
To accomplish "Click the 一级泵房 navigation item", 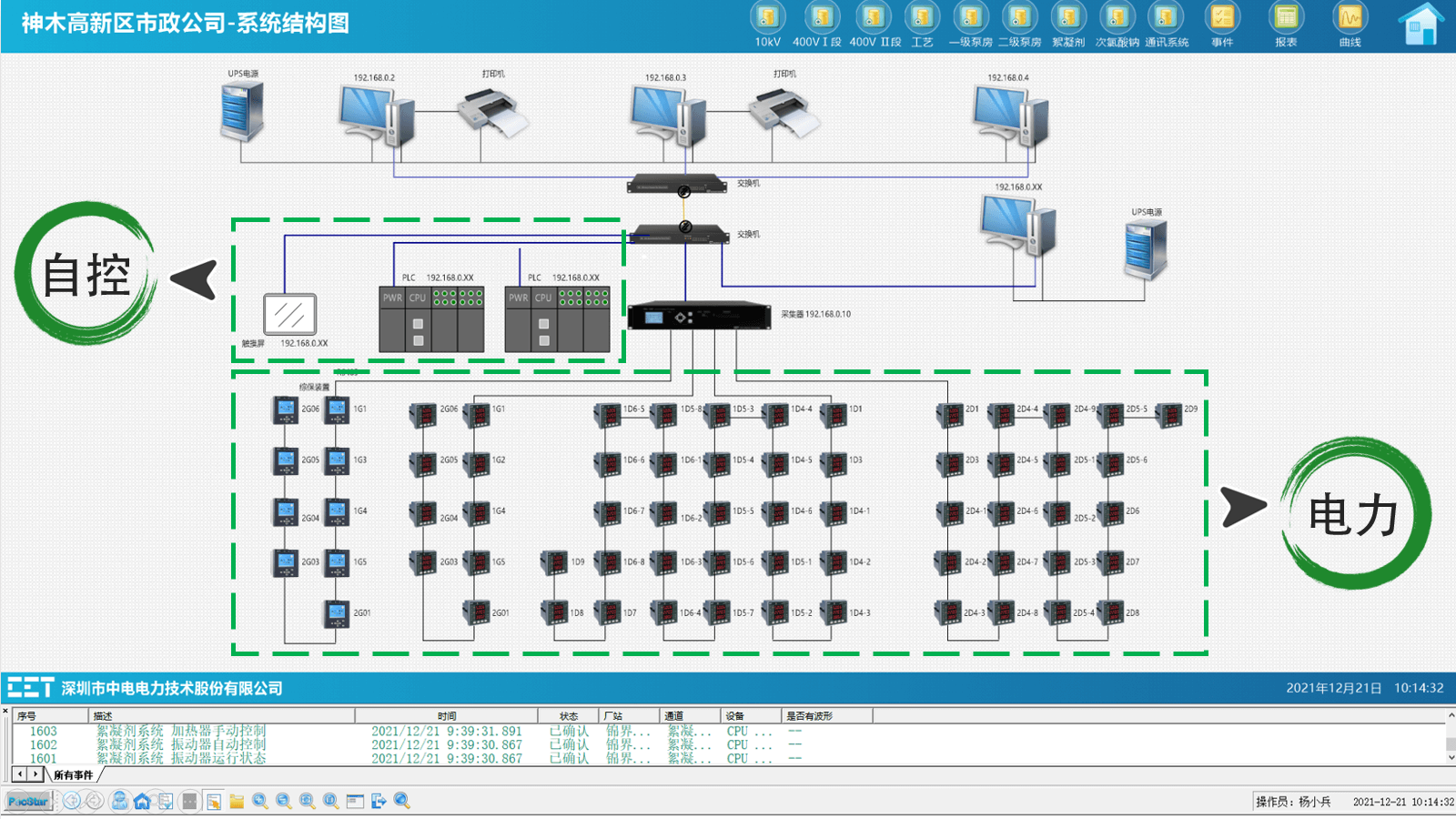I will click(970, 18).
